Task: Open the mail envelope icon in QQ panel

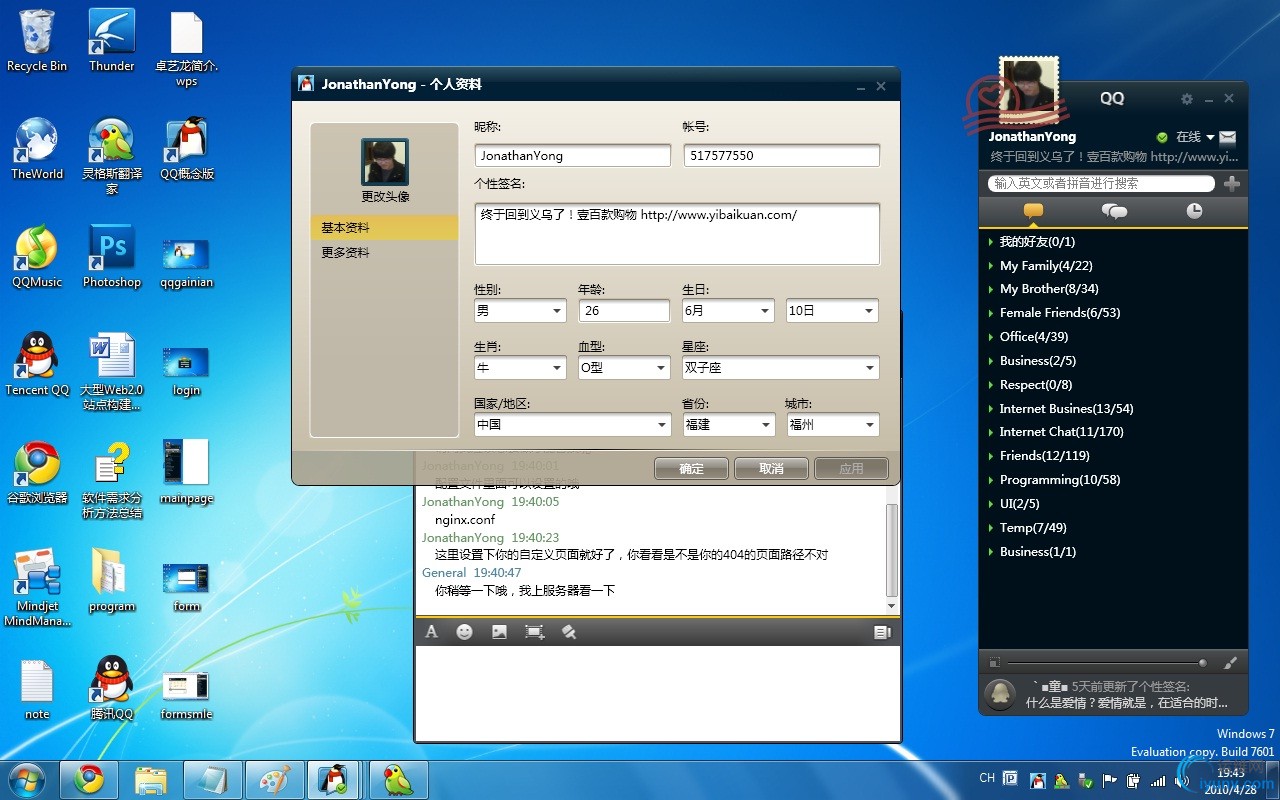Action: [1228, 137]
